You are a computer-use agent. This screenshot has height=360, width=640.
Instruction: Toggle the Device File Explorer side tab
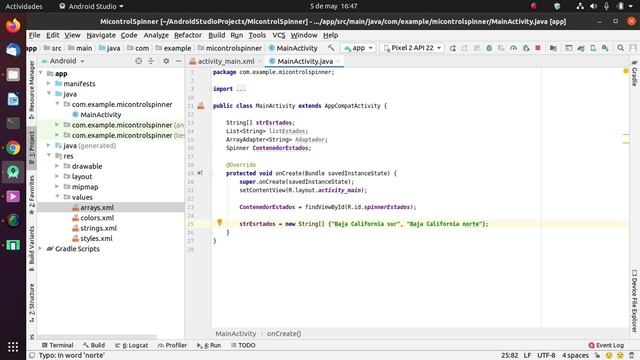coord(634,300)
